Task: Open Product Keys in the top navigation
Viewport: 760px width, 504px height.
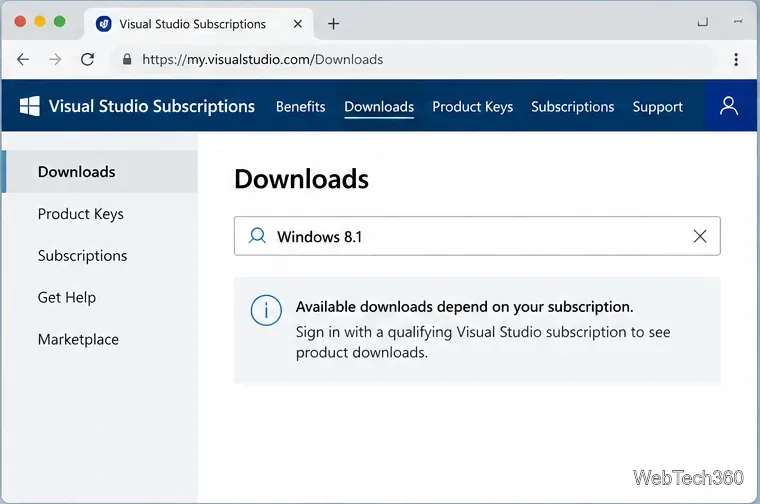Action: point(473,107)
